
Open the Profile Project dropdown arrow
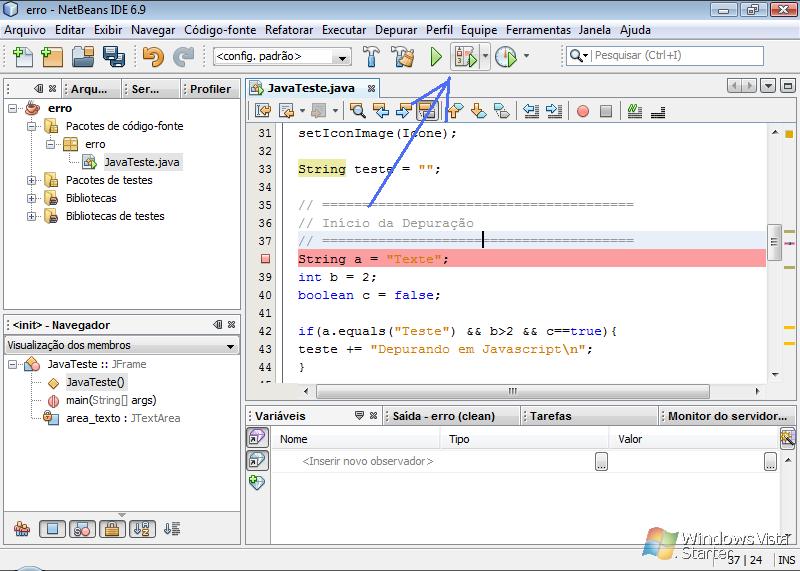coord(526,55)
